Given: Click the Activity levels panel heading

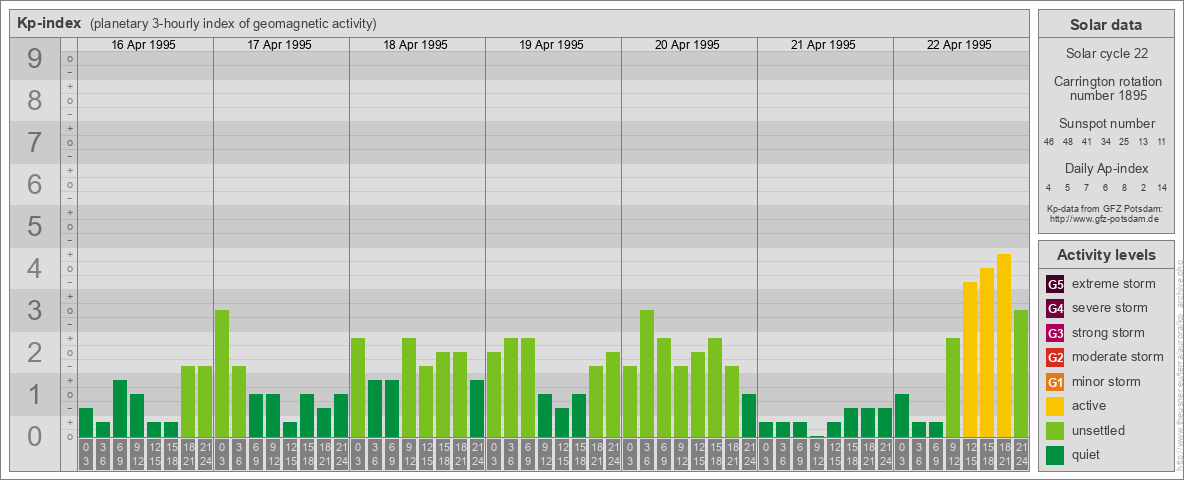Looking at the screenshot, I should (x=1105, y=255).
